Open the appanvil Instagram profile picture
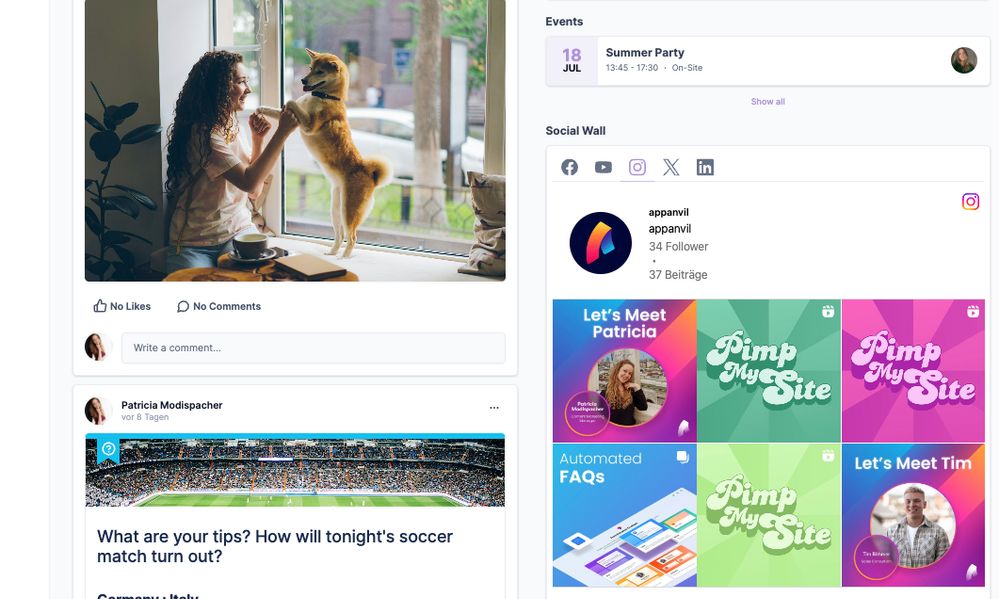999x599 pixels. click(600, 243)
